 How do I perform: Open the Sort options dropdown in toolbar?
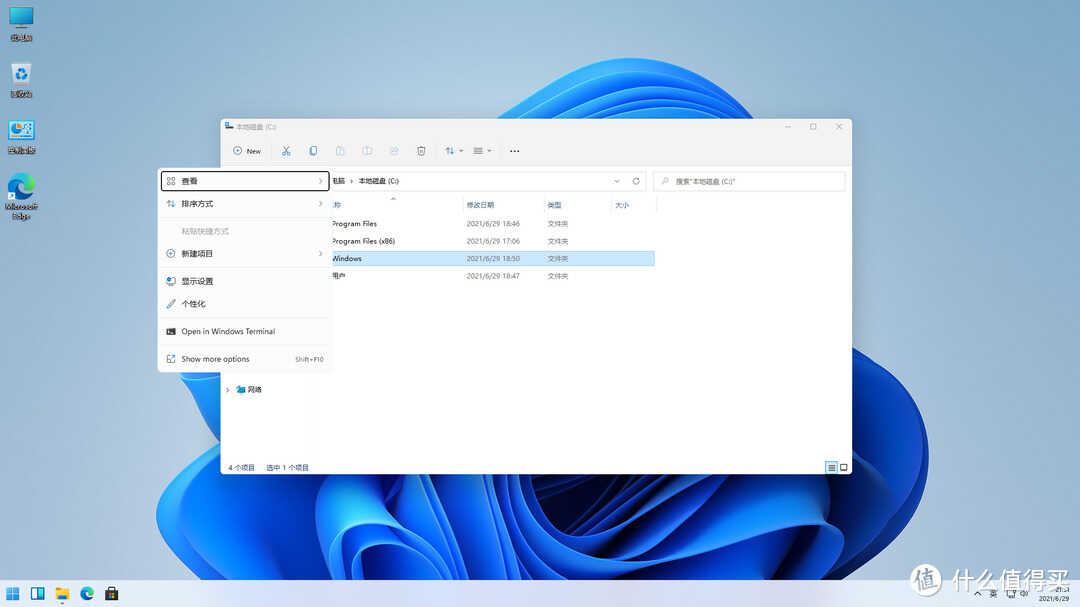[453, 151]
